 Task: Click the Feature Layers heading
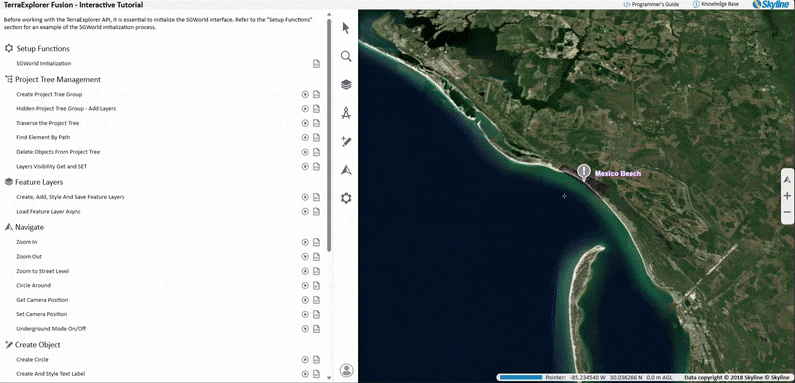click(x=39, y=182)
